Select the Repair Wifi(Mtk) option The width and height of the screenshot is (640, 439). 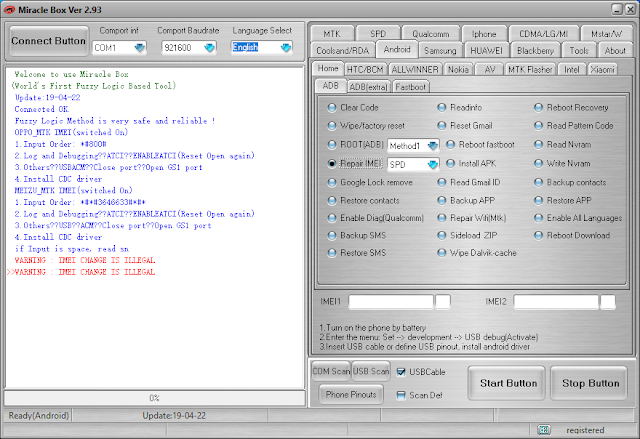coord(442,218)
